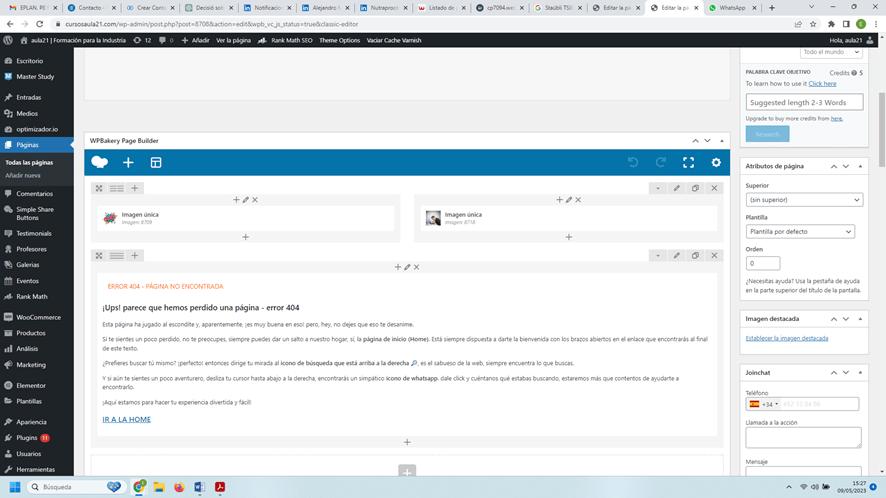
Task: Click Ver la página in toolbar
Action: [x=233, y=40]
